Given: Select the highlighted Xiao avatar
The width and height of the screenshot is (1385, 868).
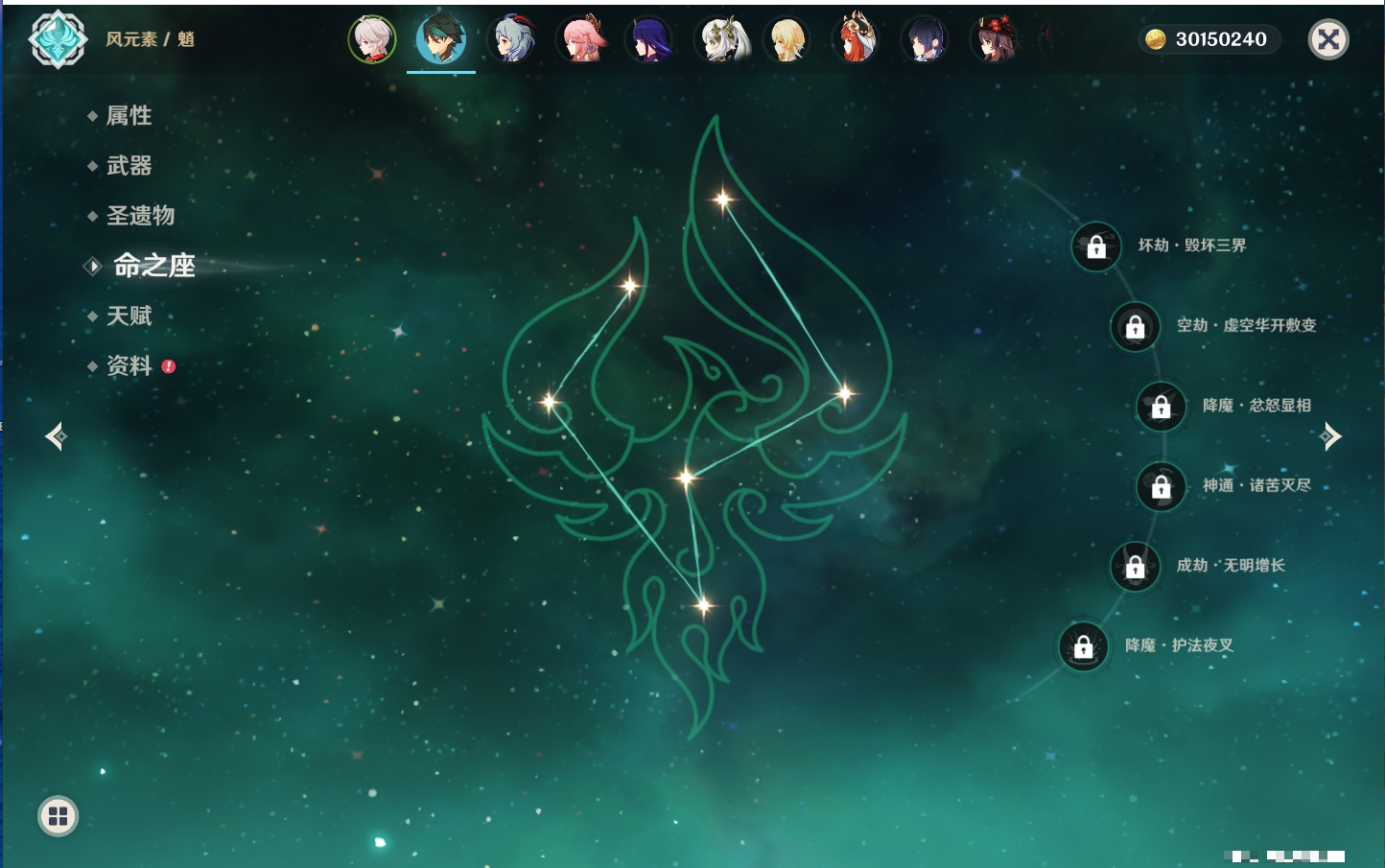Looking at the screenshot, I should click(441, 38).
